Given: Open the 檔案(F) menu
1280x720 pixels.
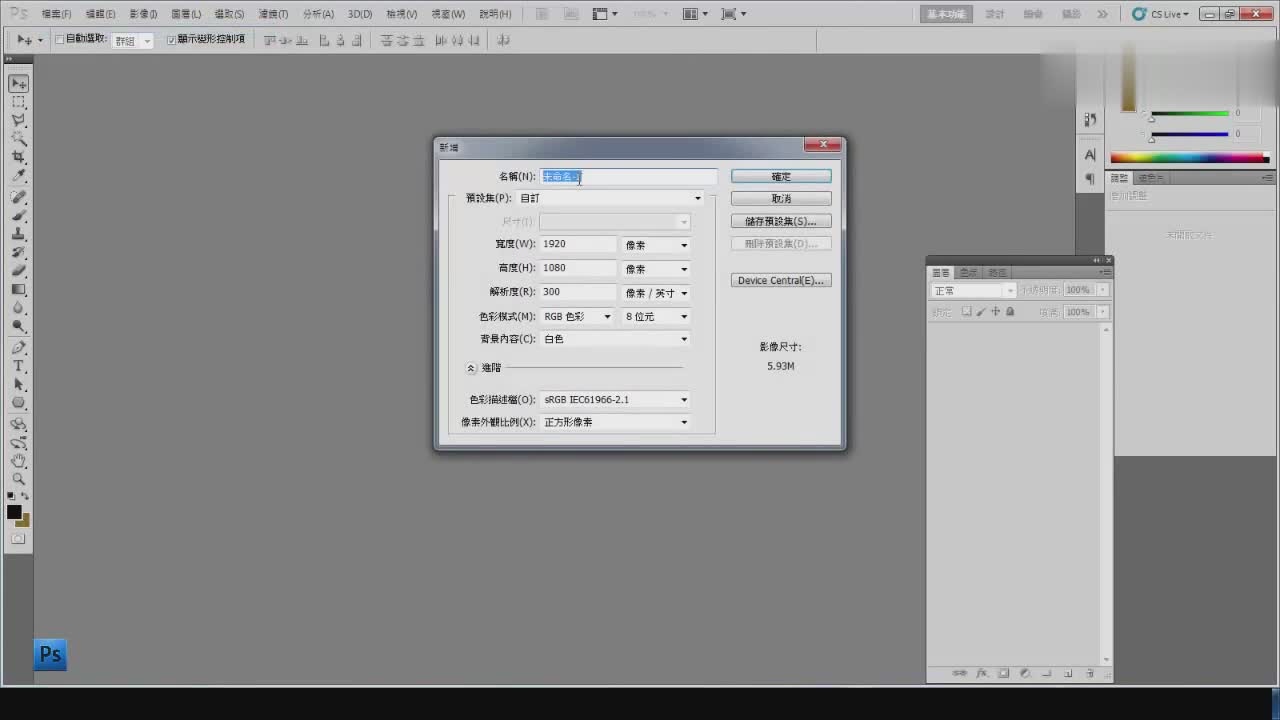Looking at the screenshot, I should 56,14.
